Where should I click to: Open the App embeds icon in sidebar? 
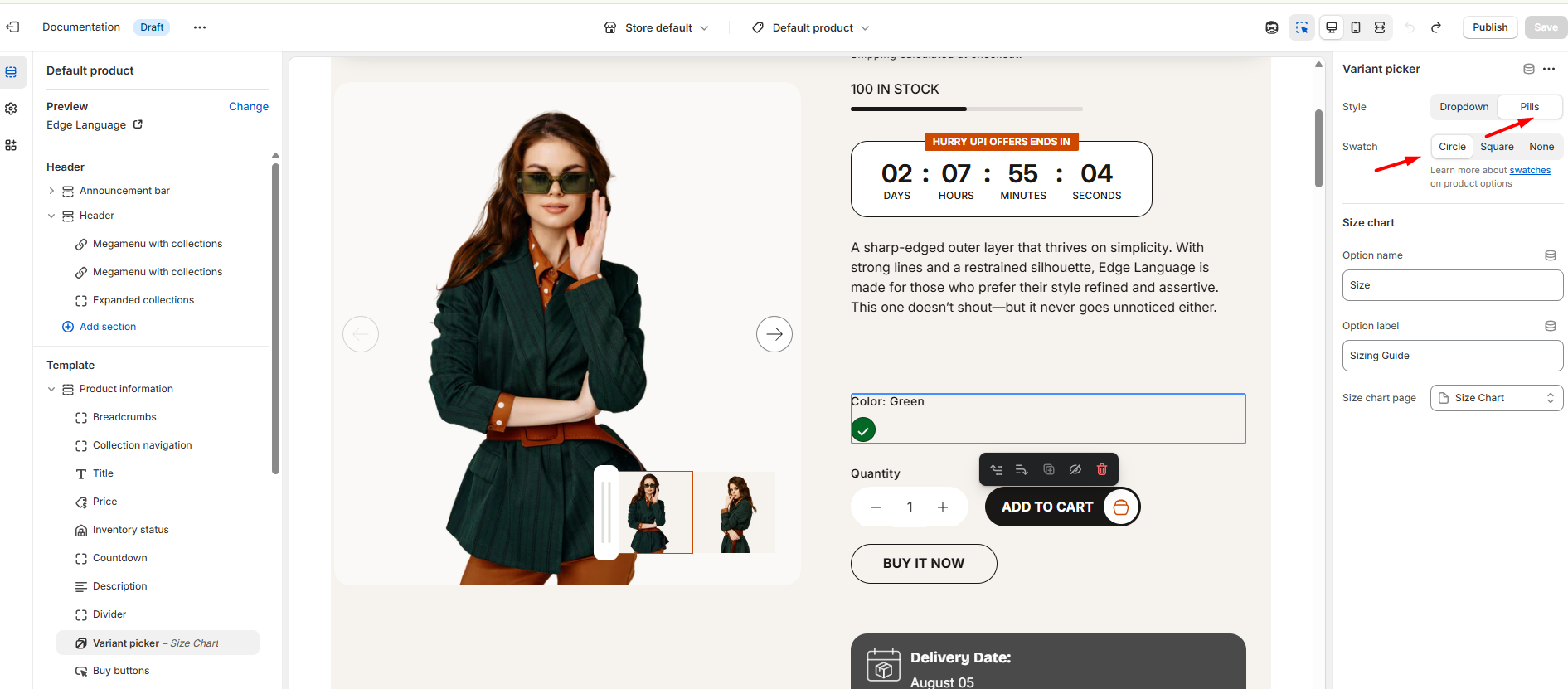click(11, 145)
